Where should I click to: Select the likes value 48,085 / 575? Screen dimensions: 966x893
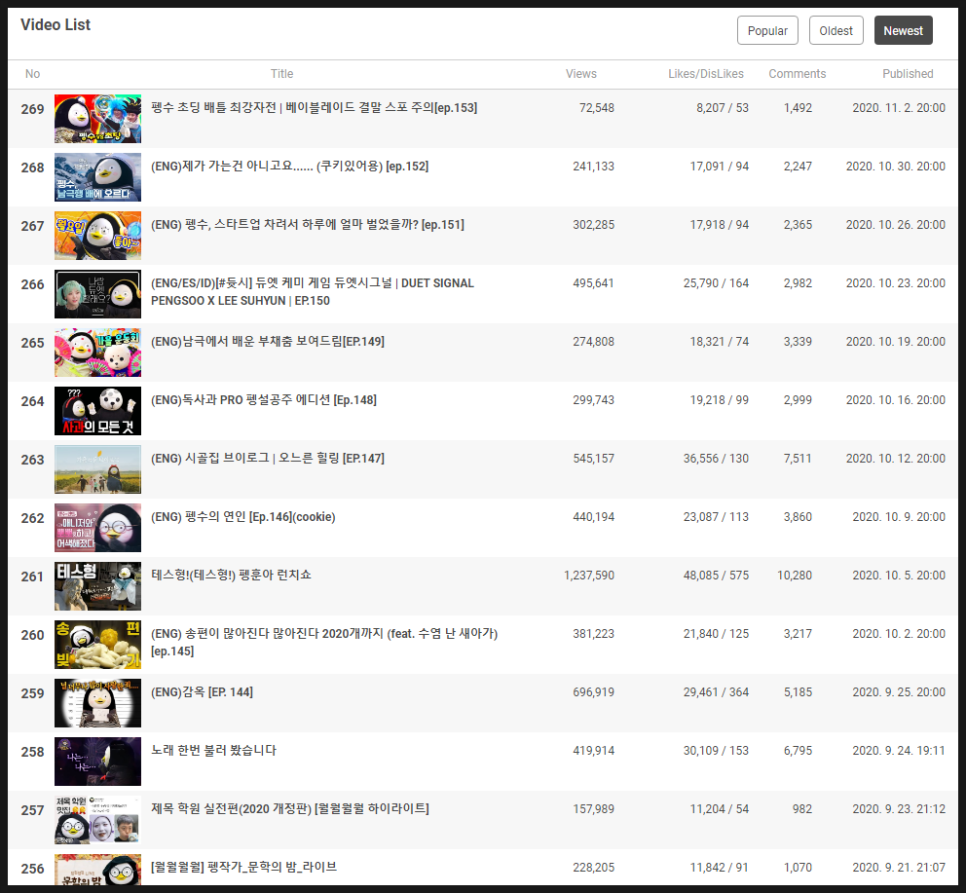click(716, 575)
